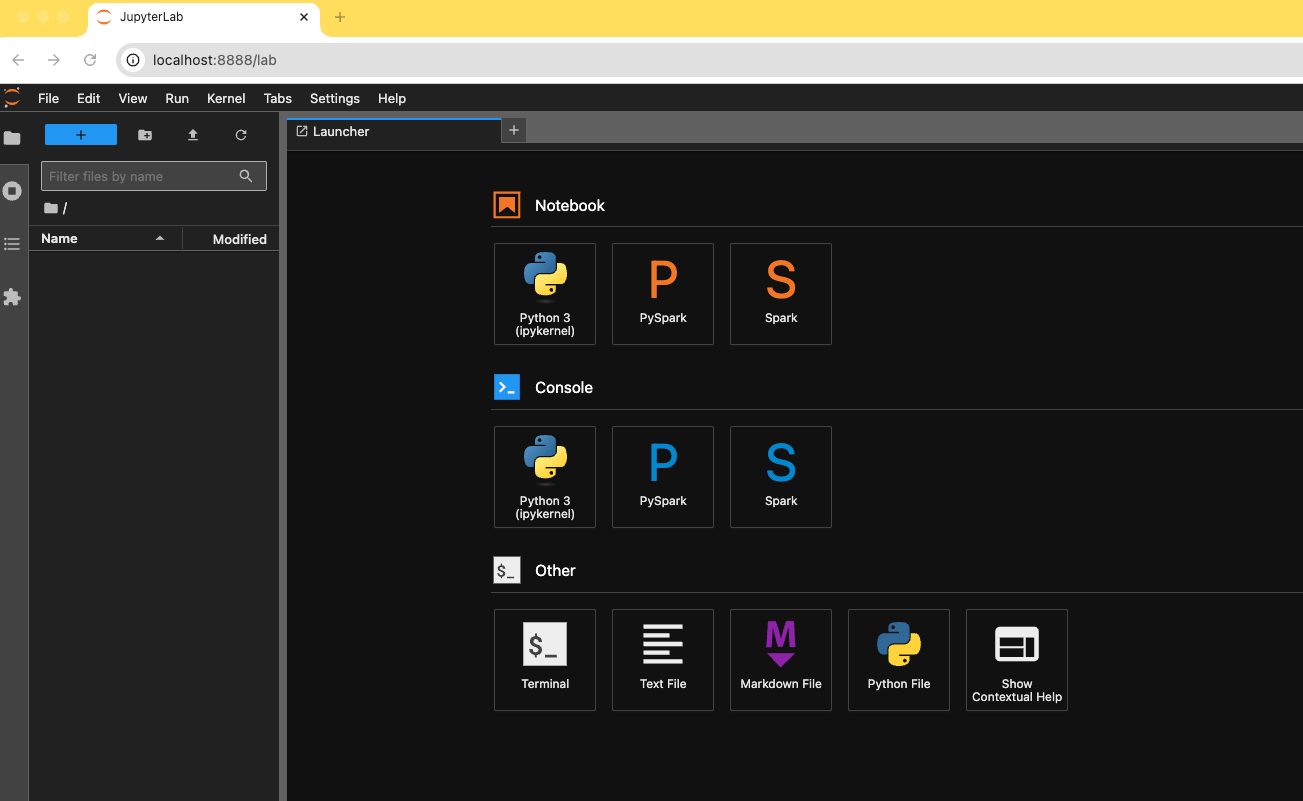Open a Python 3 (ipykernel) console
The width and height of the screenshot is (1303, 801).
click(x=545, y=477)
